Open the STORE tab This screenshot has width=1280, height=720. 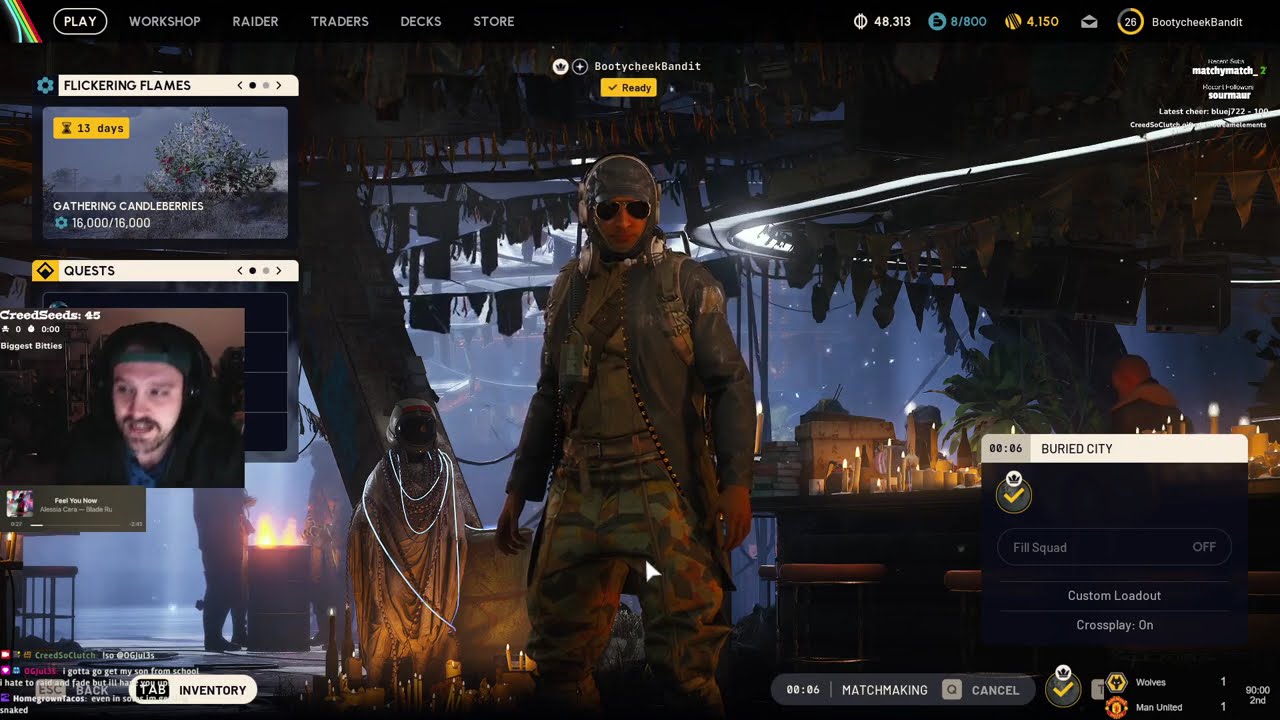494,21
